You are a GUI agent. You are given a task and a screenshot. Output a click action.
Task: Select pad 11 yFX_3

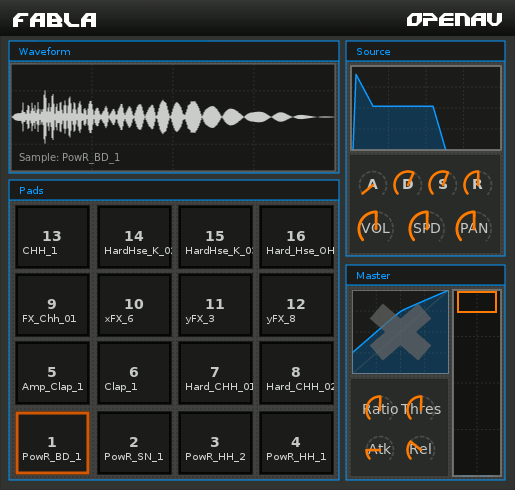coord(215,305)
